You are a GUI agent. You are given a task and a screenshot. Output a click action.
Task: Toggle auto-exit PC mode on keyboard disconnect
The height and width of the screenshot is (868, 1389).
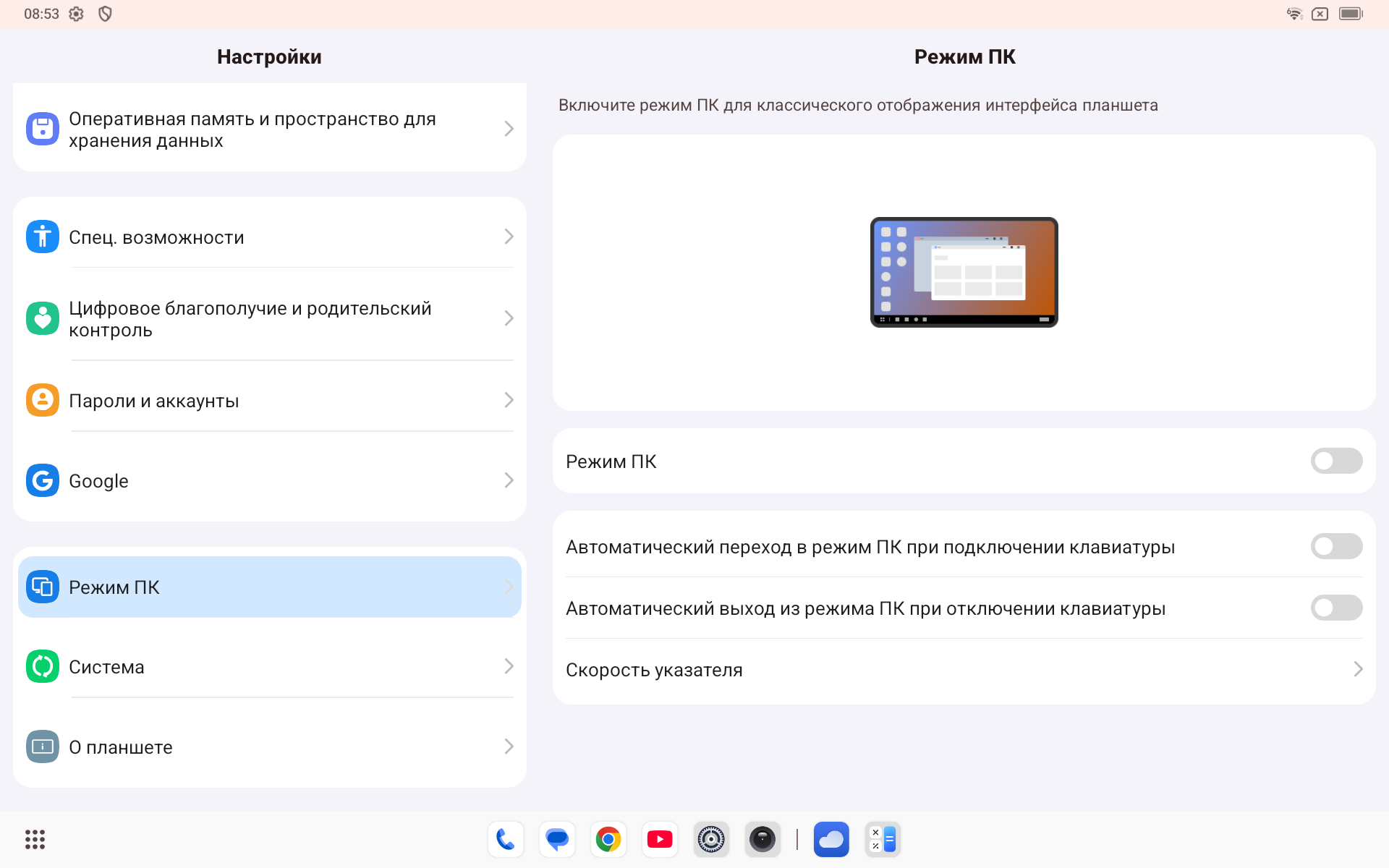(1335, 608)
